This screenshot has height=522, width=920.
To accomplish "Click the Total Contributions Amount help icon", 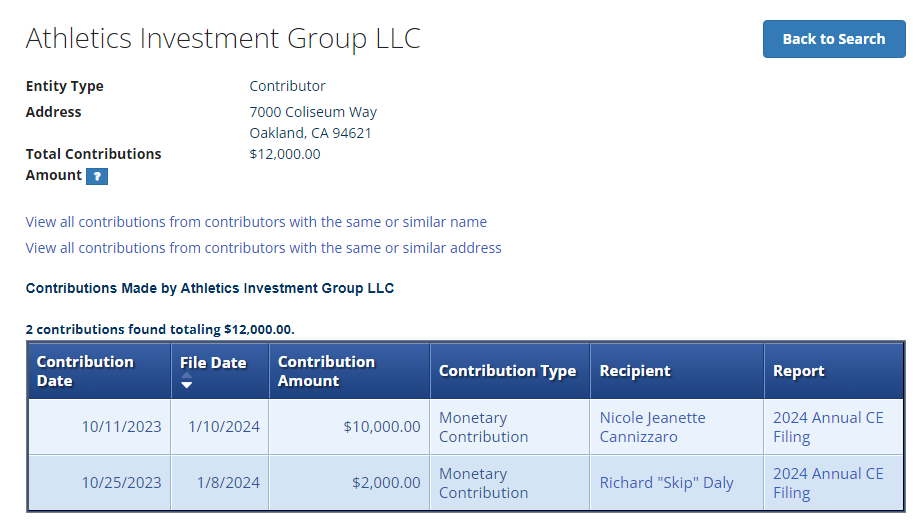I will click(97, 176).
